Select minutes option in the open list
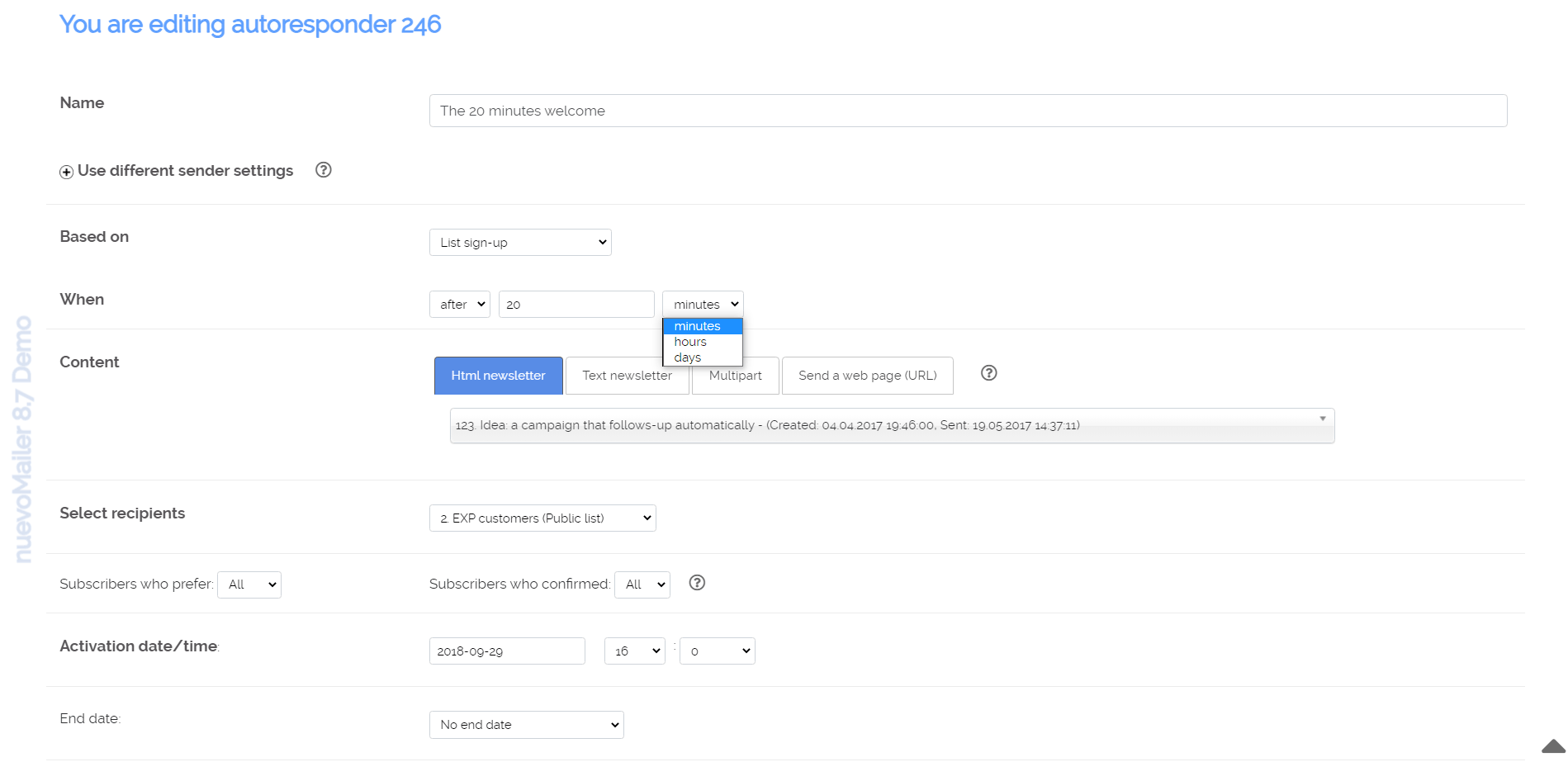 pyautogui.click(x=698, y=326)
